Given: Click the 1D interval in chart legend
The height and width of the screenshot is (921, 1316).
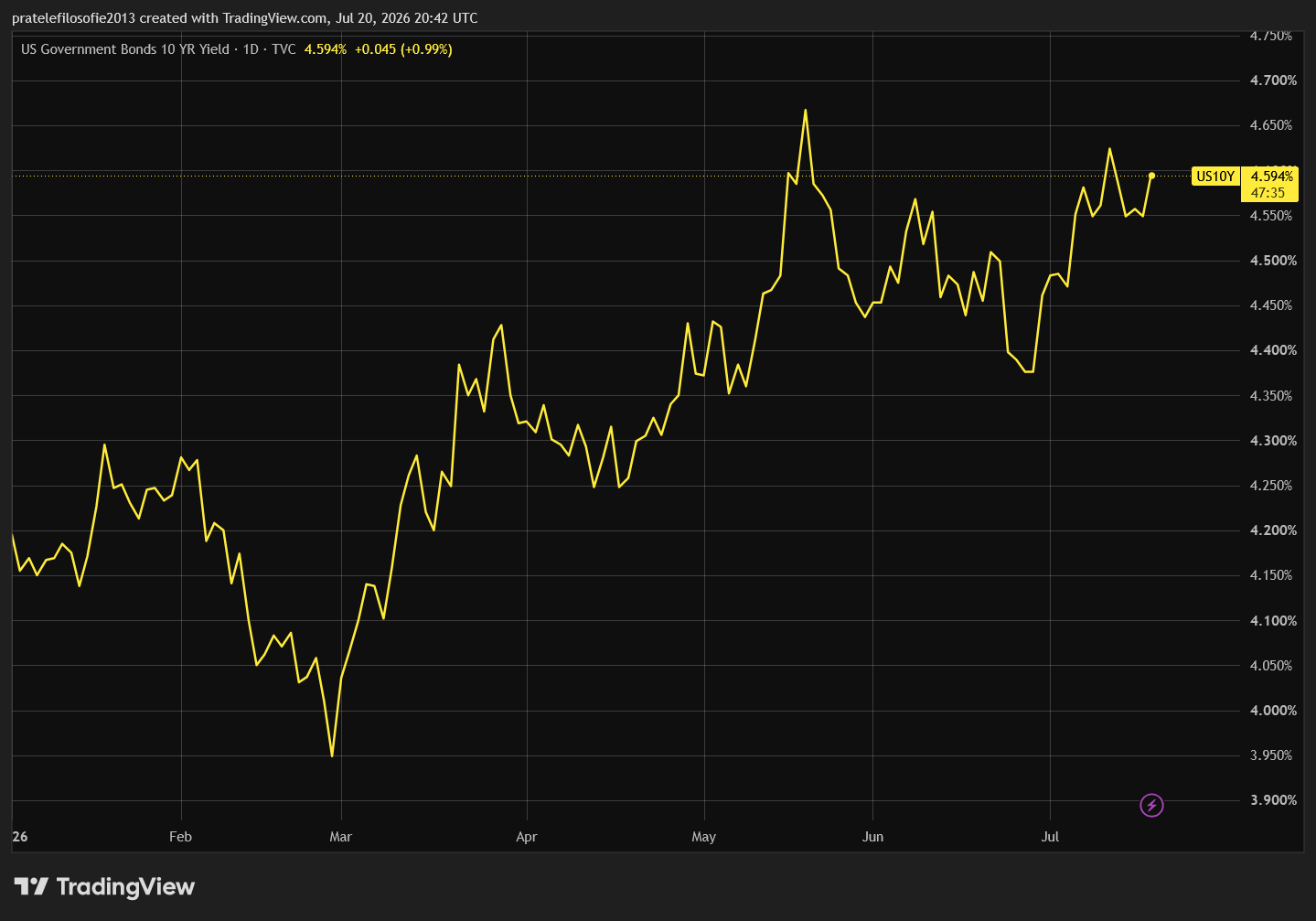Looking at the screenshot, I should tap(251, 49).
